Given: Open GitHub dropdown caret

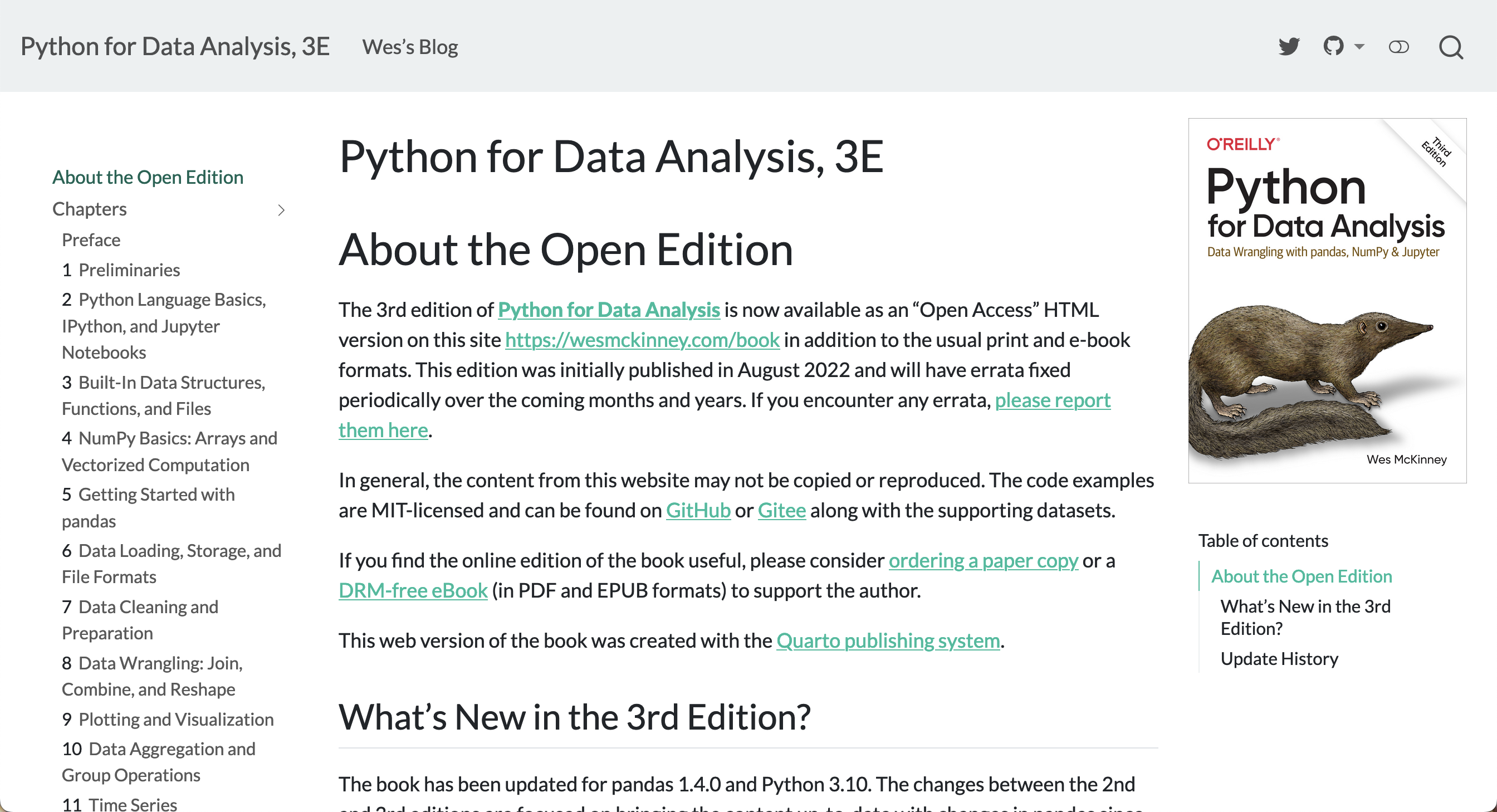Looking at the screenshot, I should pyautogui.click(x=1359, y=46).
